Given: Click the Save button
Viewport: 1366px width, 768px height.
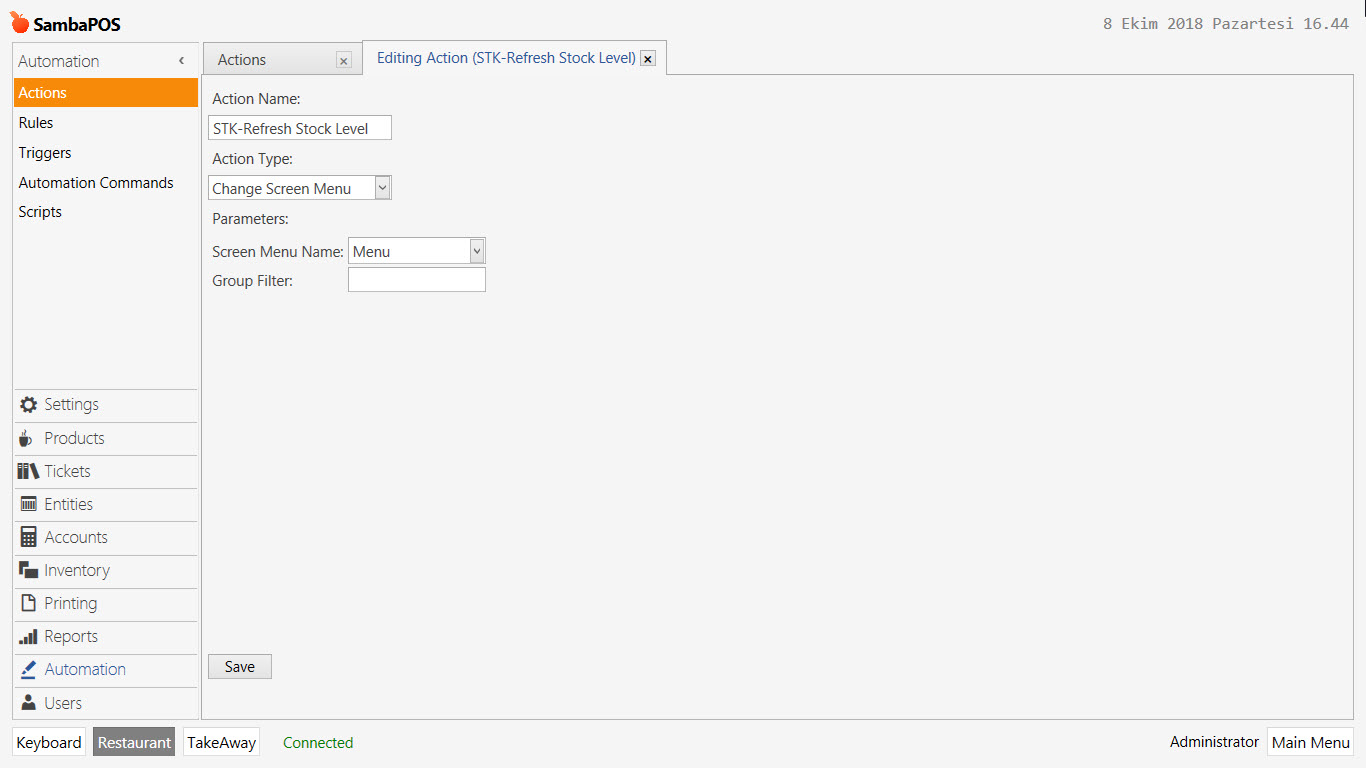Looking at the screenshot, I should [240, 667].
